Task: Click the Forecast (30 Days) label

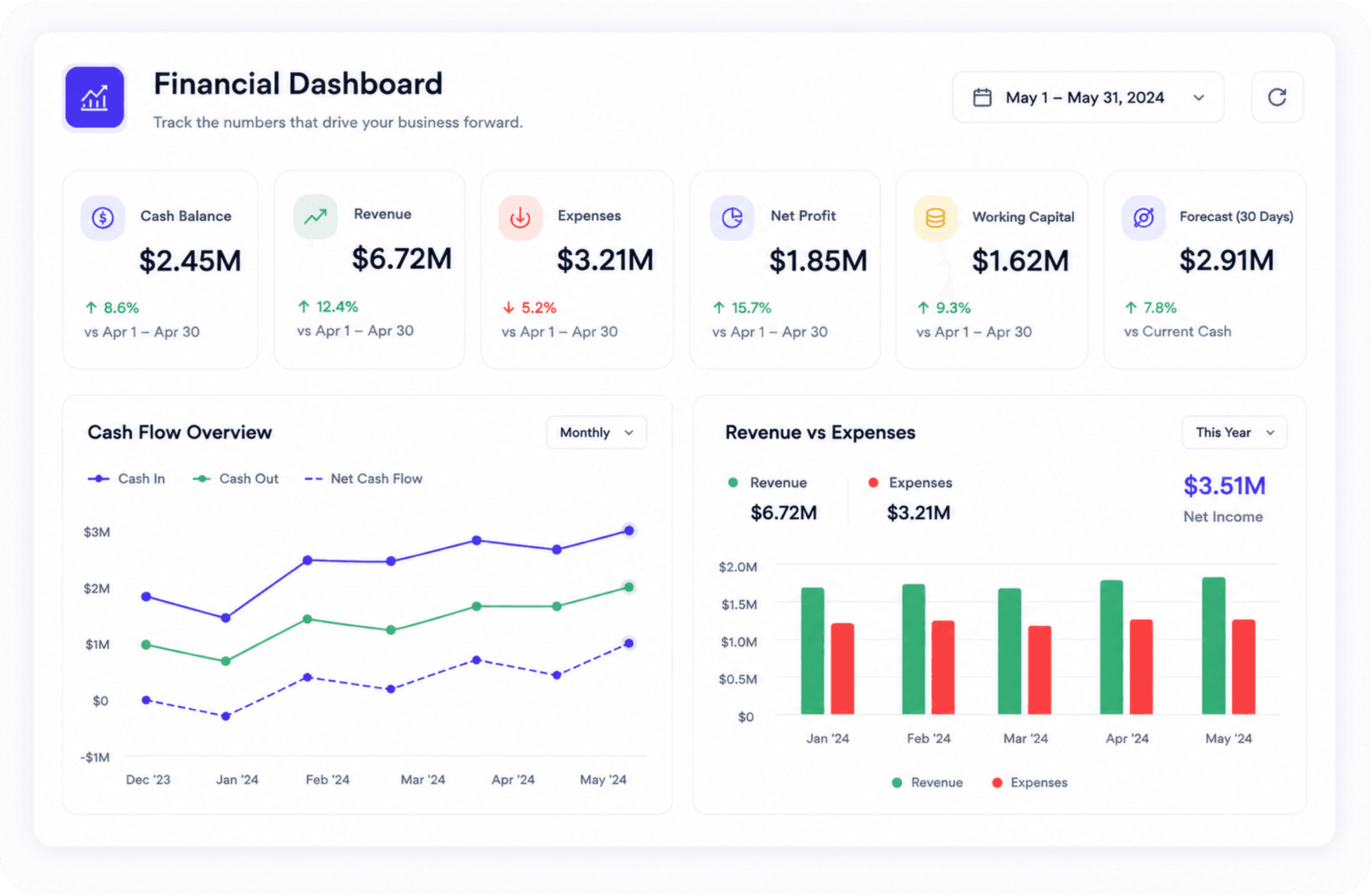Action: pyautogui.click(x=1236, y=217)
